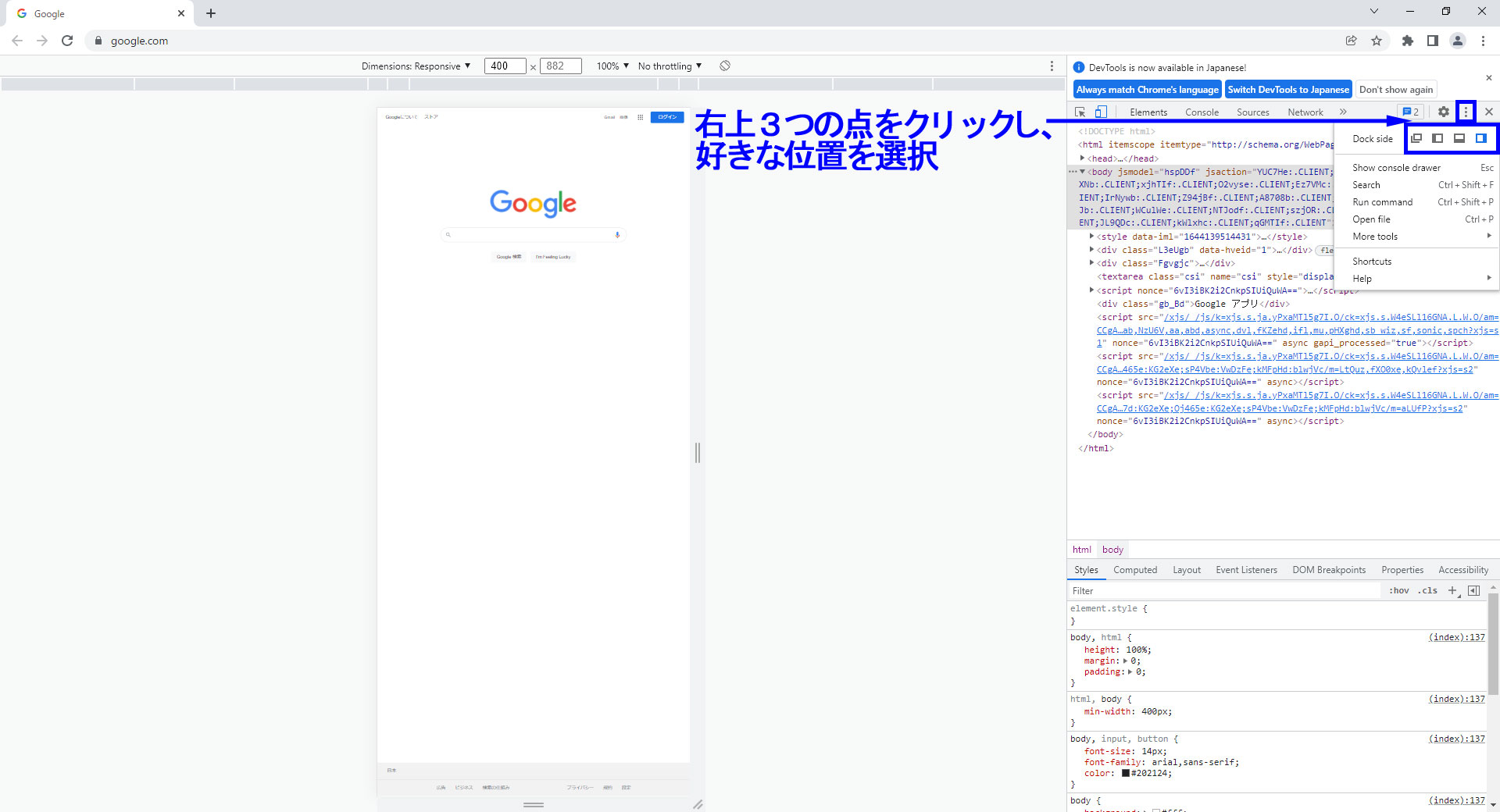Screen dimensions: 1500x812
Task: Switch to the DOM Breakpoints tab
Action: pos(1329,570)
